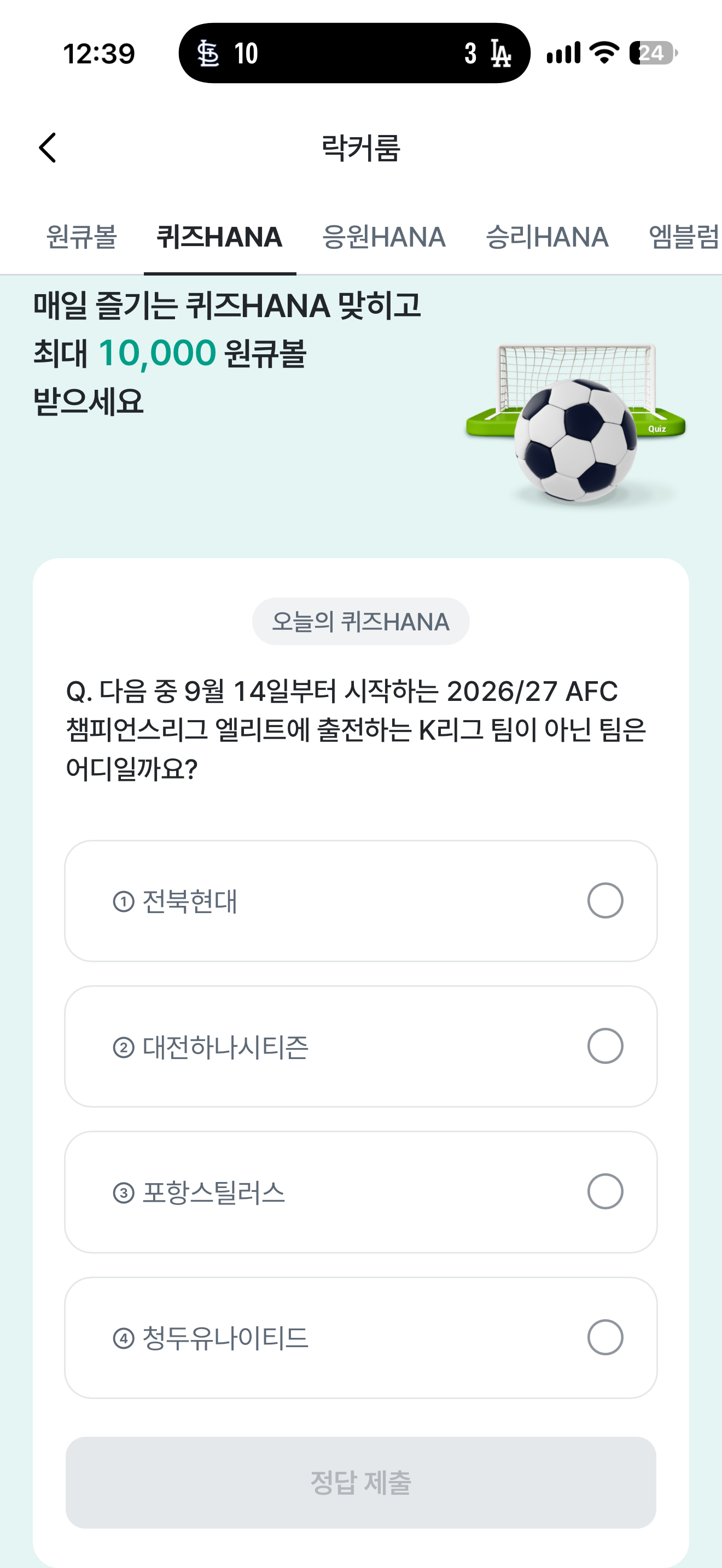Tap the 오늘의 퀴즈HANA label pill
722x1568 pixels.
[361, 622]
